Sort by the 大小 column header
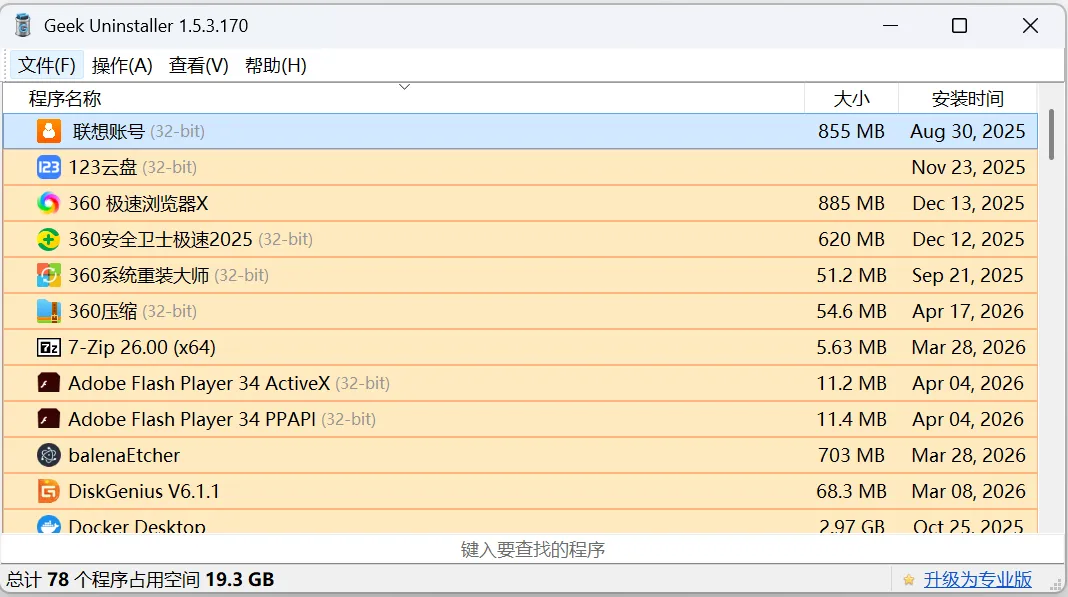The width and height of the screenshot is (1068, 597). point(851,99)
